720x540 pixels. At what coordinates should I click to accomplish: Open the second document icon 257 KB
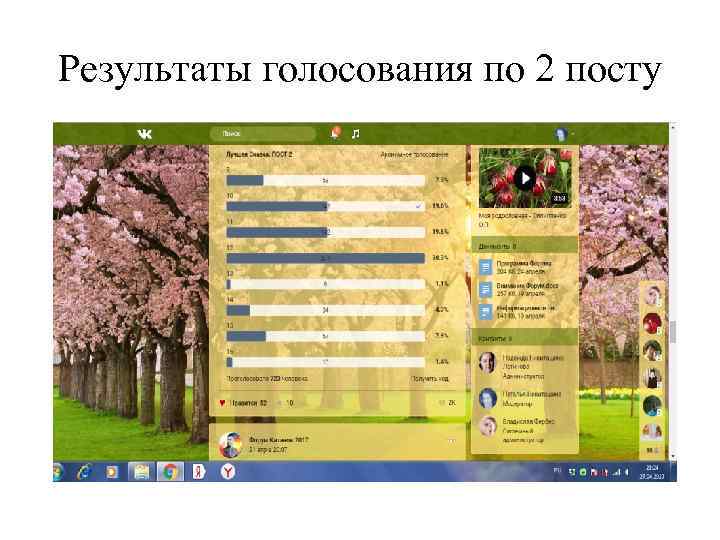pyautogui.click(x=485, y=289)
